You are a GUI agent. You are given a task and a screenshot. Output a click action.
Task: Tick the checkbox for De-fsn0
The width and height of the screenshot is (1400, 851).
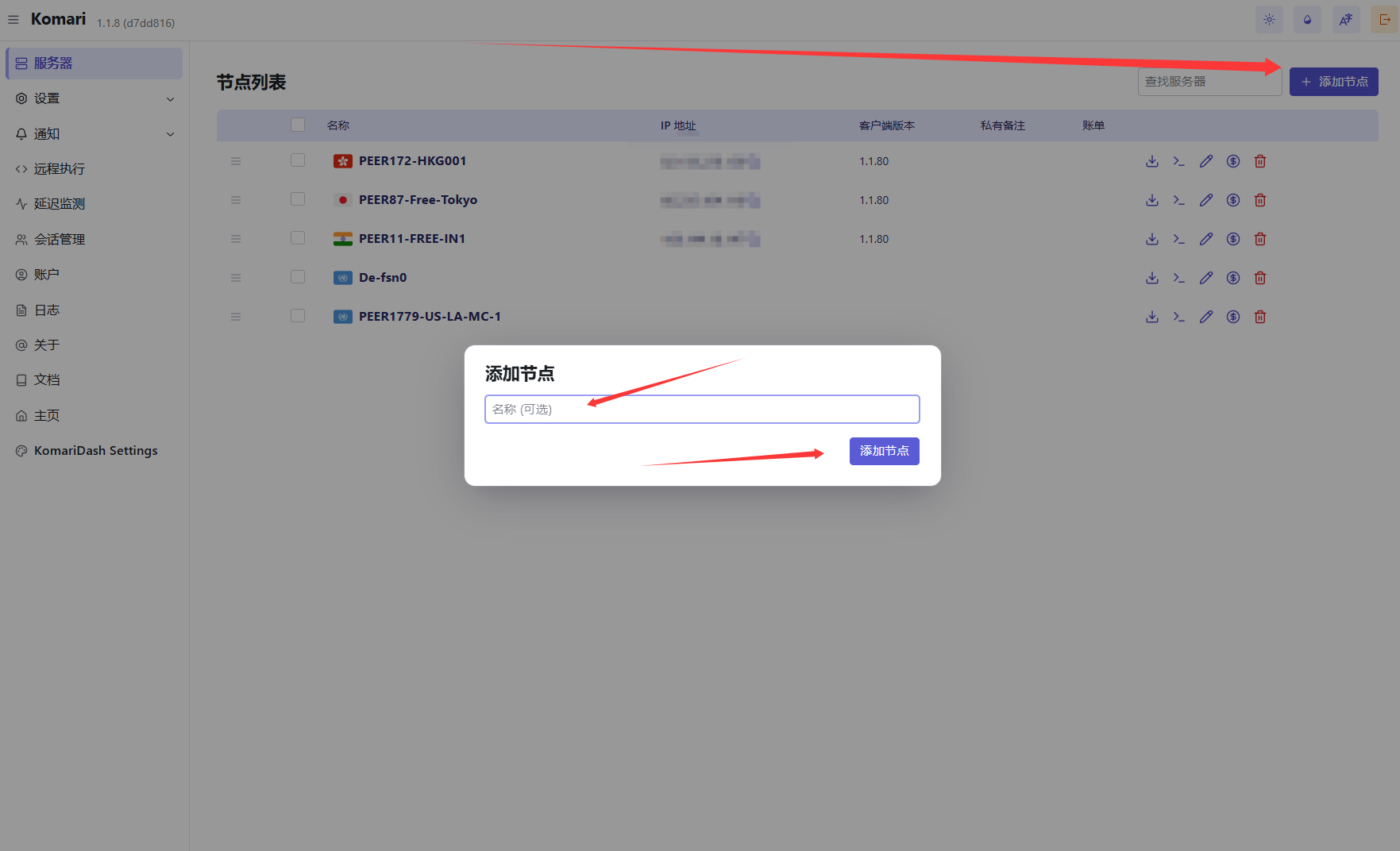[298, 277]
